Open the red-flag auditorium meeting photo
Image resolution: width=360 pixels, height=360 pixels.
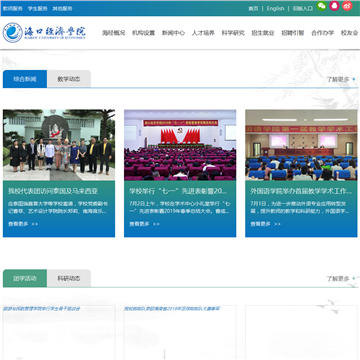[x=180, y=145]
